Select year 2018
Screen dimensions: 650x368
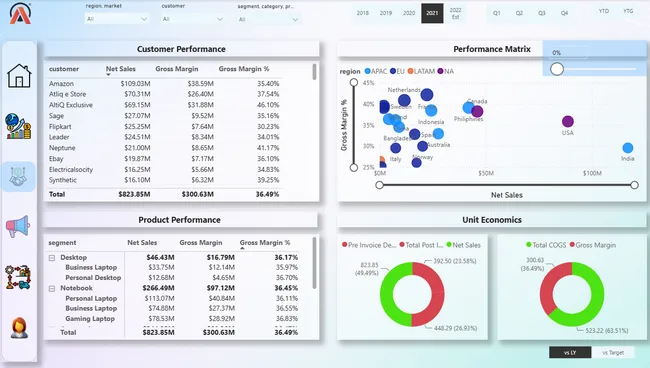coord(363,13)
